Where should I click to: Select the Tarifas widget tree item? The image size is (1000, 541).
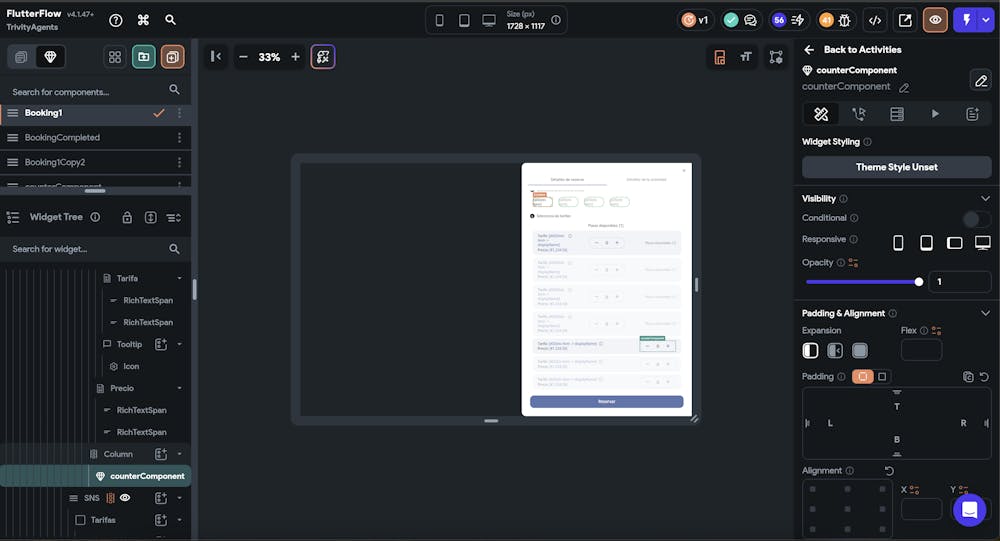click(x=103, y=520)
